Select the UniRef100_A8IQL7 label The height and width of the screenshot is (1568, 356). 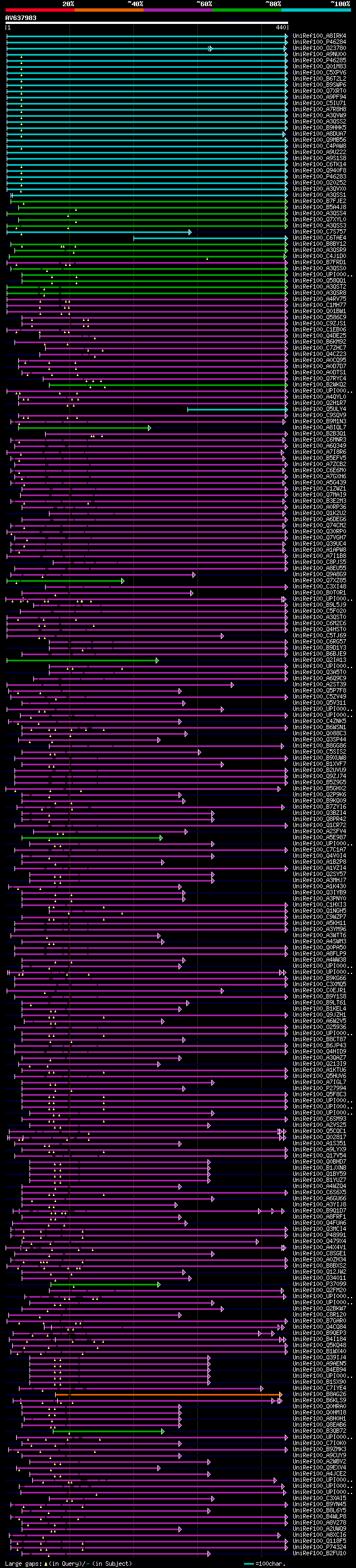click(319, 427)
